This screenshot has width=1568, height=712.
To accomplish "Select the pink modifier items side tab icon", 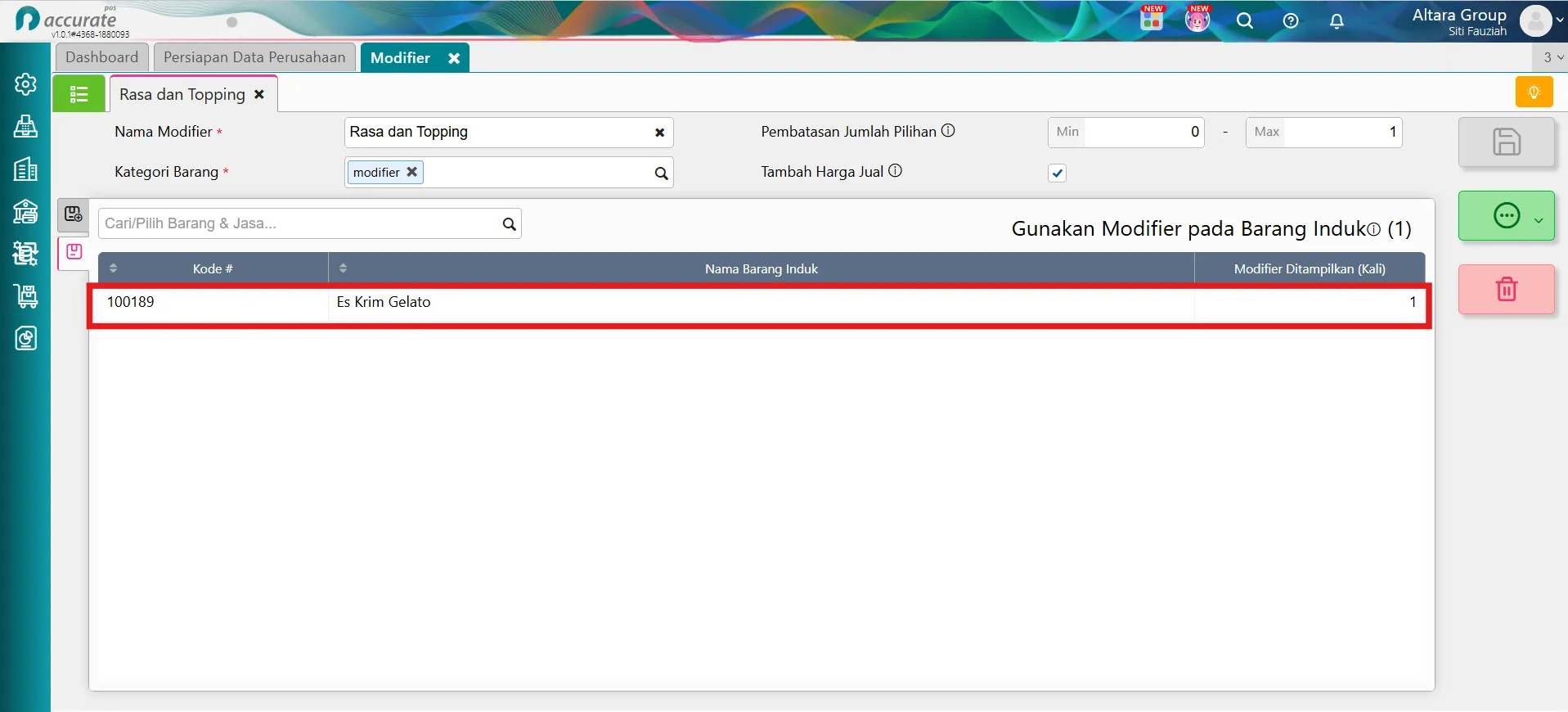I will (x=74, y=252).
